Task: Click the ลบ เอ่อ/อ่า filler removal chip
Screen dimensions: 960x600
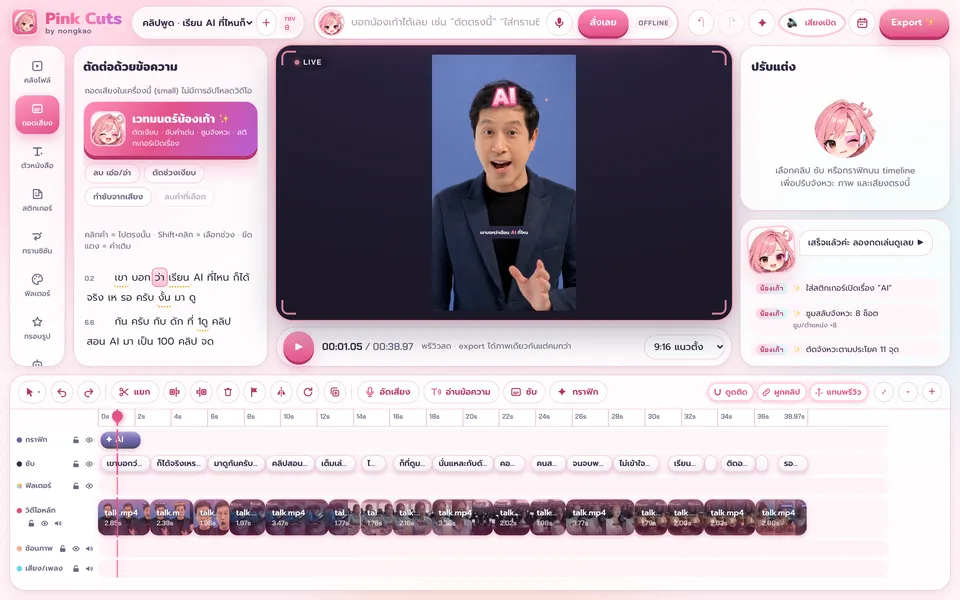Action: click(112, 173)
